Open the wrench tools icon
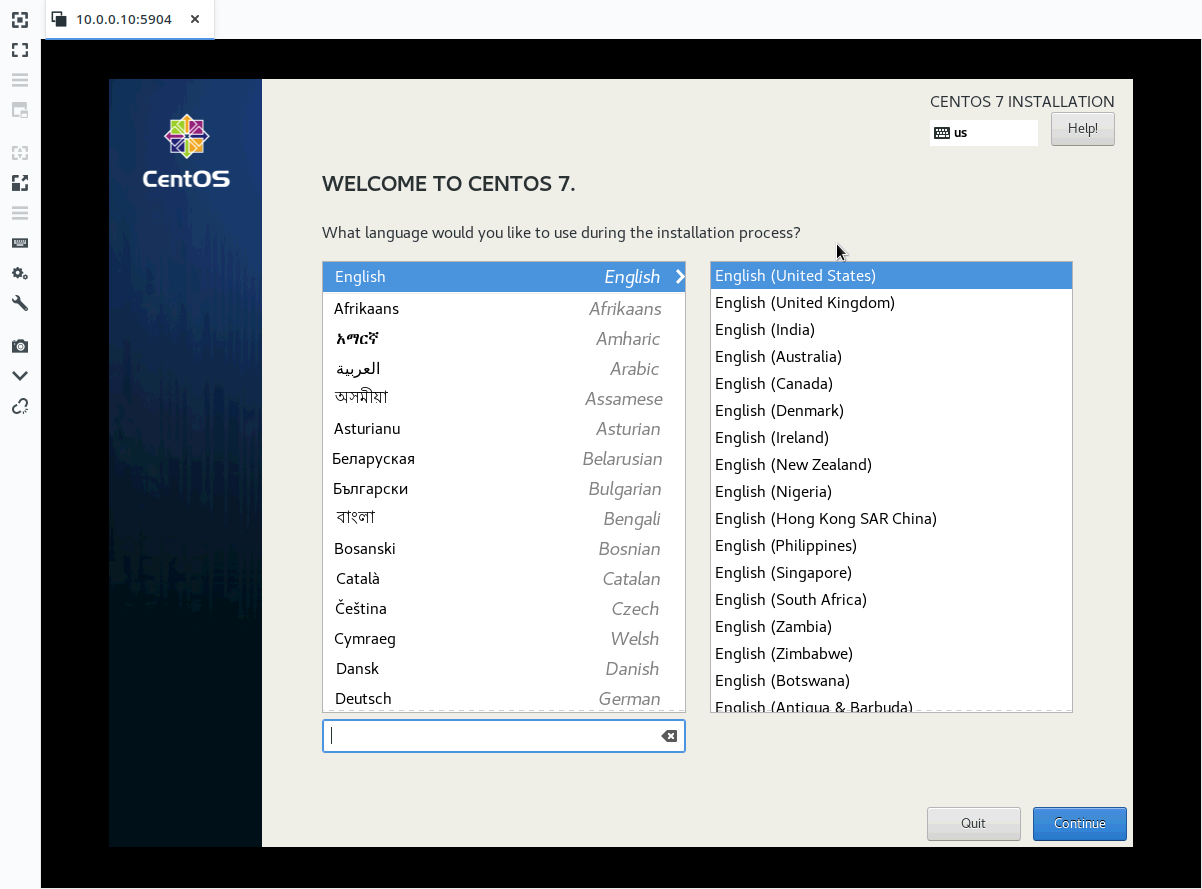The image size is (1202, 889). click(x=19, y=303)
